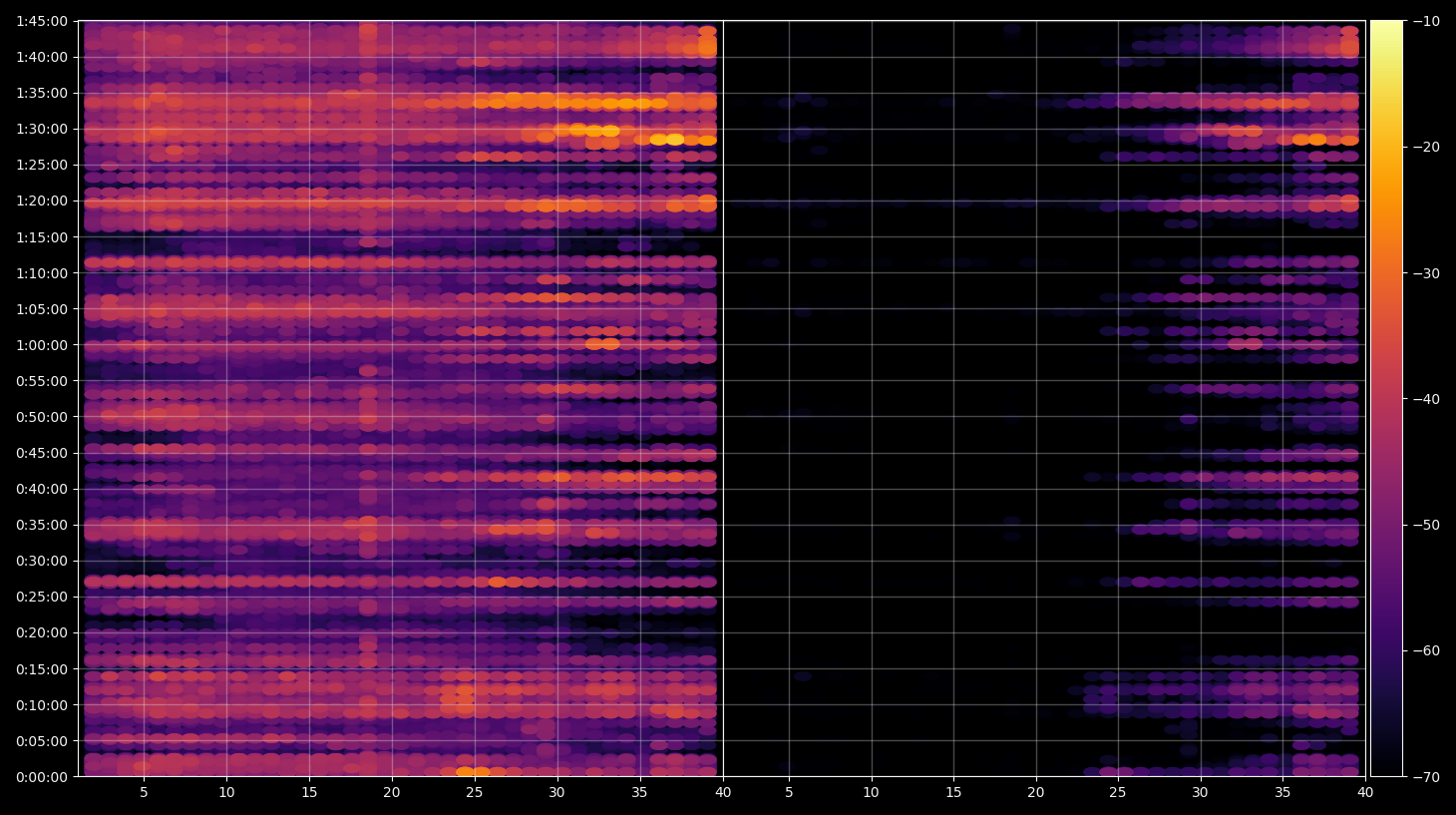Select x-axis label 30 under left heatmap
The width and height of the screenshot is (1456, 815).
point(556,793)
